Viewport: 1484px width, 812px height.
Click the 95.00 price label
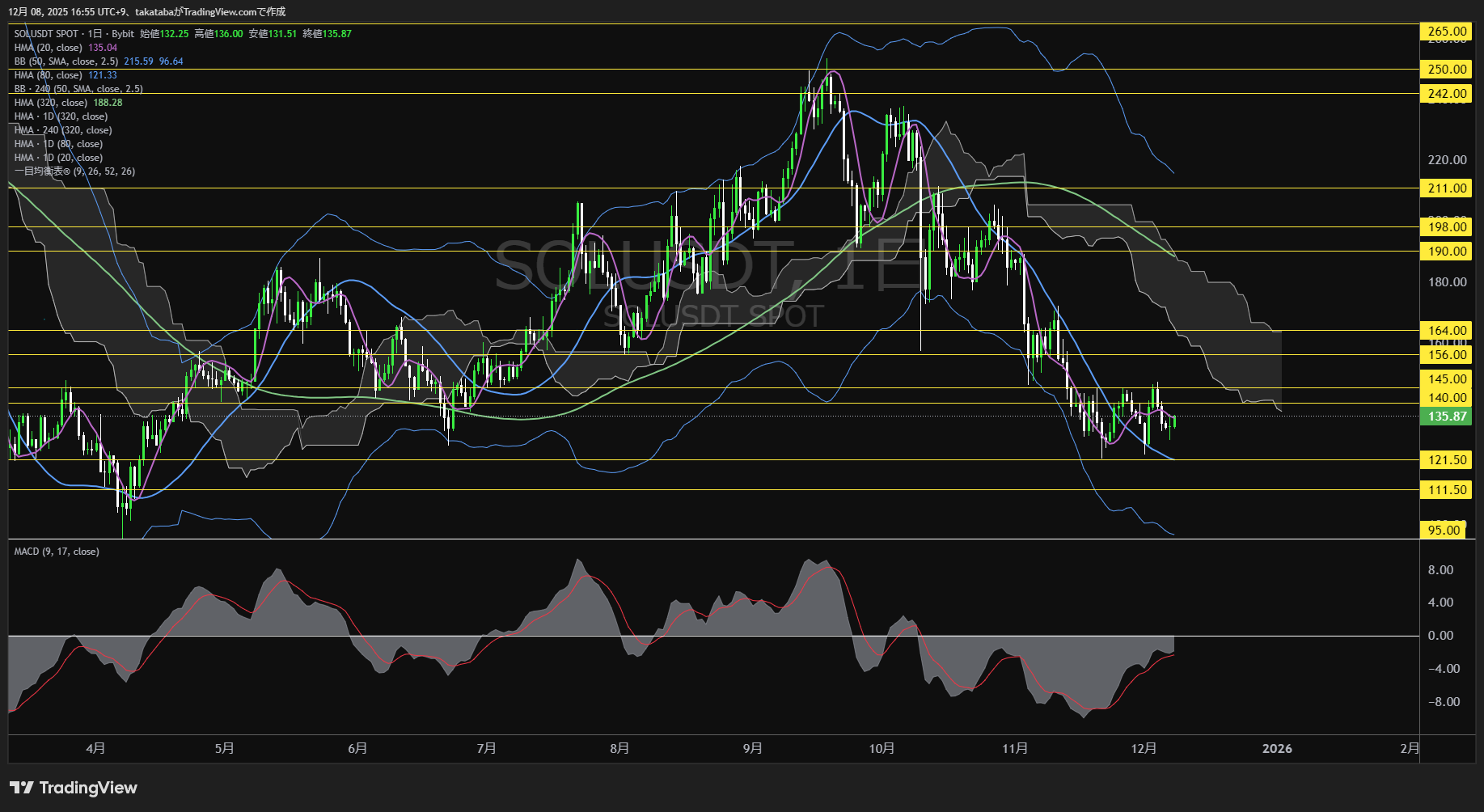click(1444, 530)
